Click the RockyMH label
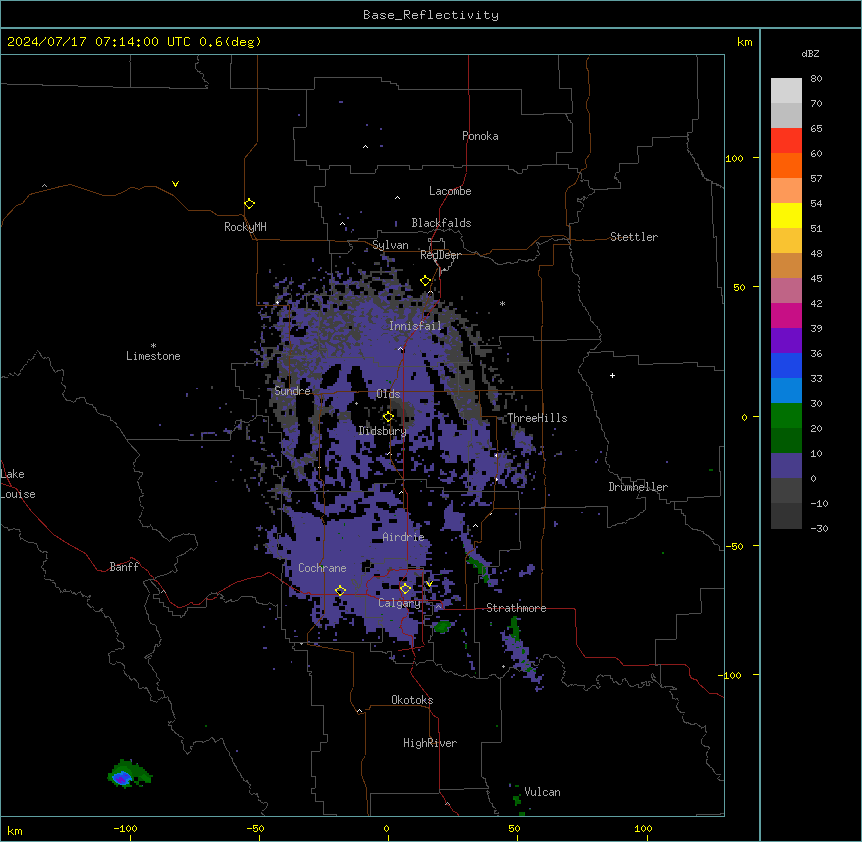Screen dimensions: 862x842 [245, 227]
